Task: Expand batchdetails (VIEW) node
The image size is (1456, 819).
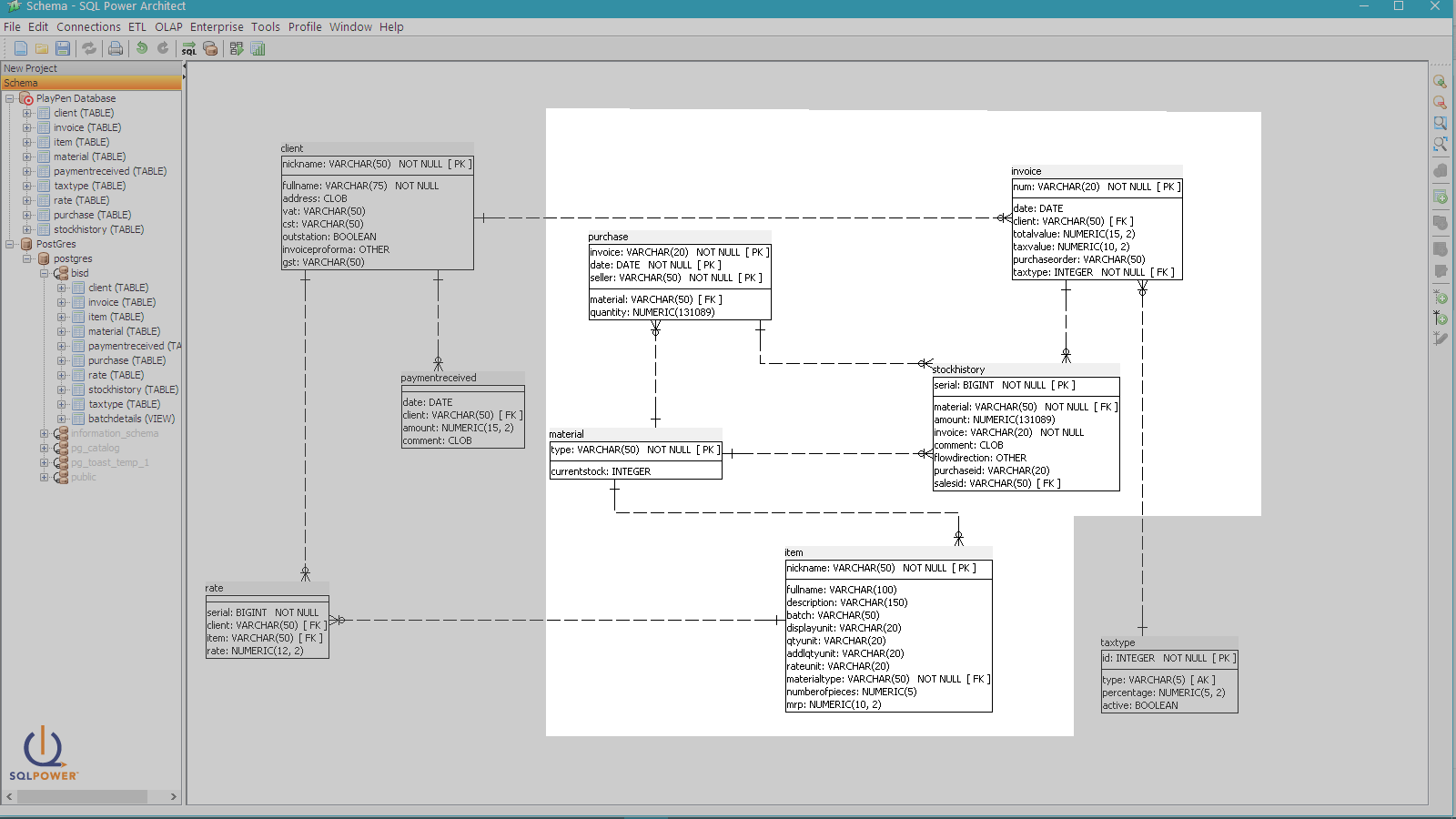Action: 61,419
